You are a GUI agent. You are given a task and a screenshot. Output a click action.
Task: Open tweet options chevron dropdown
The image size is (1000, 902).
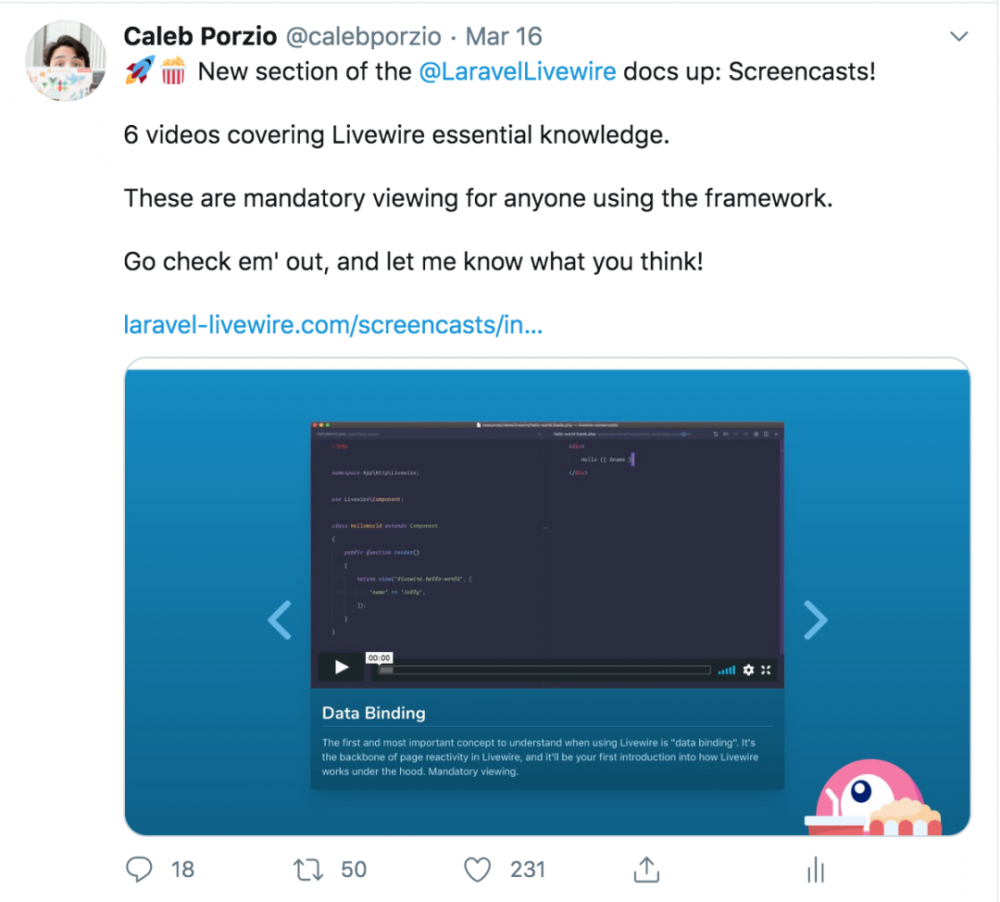[959, 36]
